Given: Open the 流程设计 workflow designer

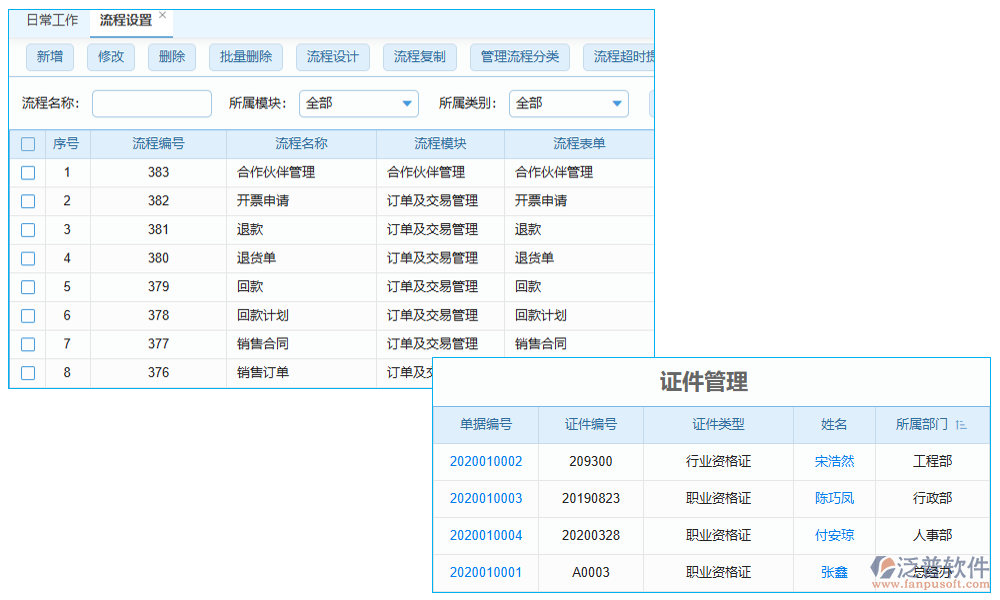Looking at the screenshot, I should (333, 57).
